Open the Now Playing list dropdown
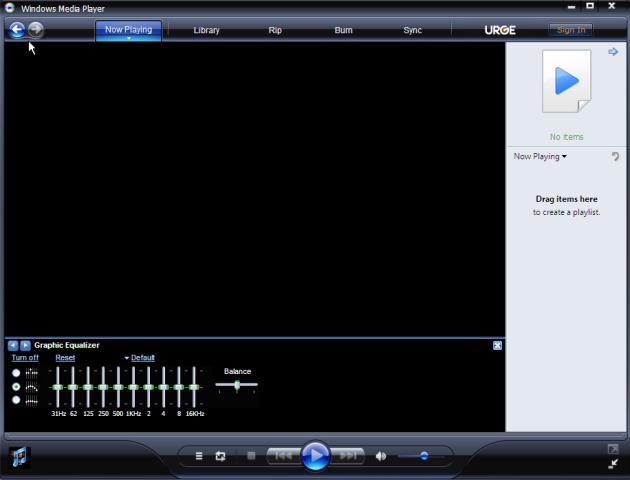This screenshot has width=630, height=480. point(540,156)
